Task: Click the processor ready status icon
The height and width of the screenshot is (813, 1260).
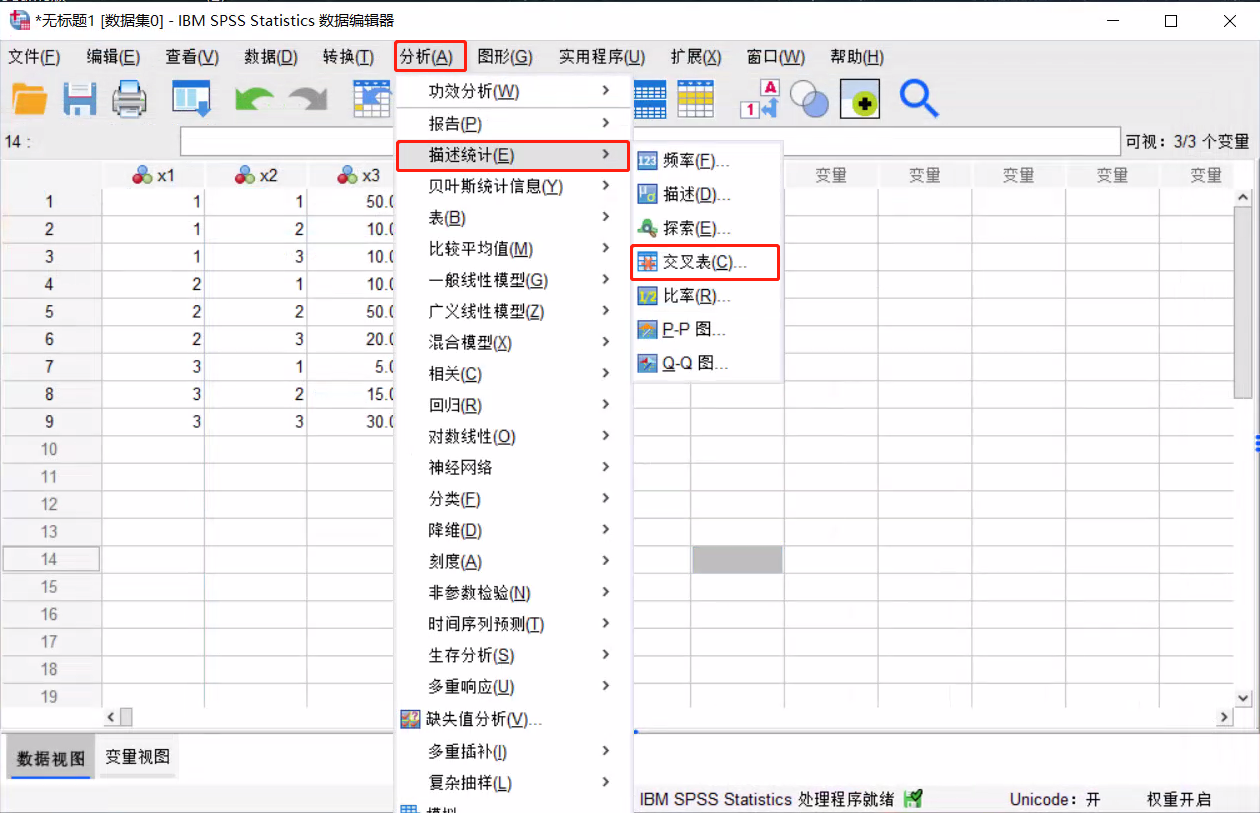Action: [912, 799]
